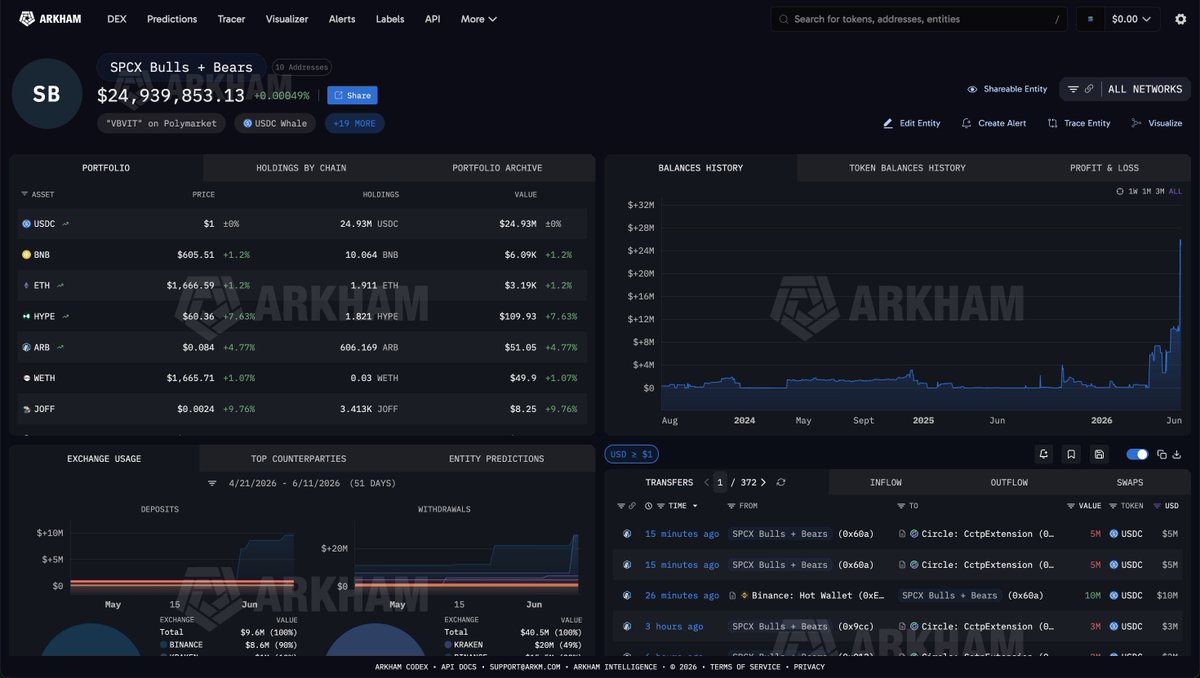Open the ALL NETWORKS filter selector

1125,89
